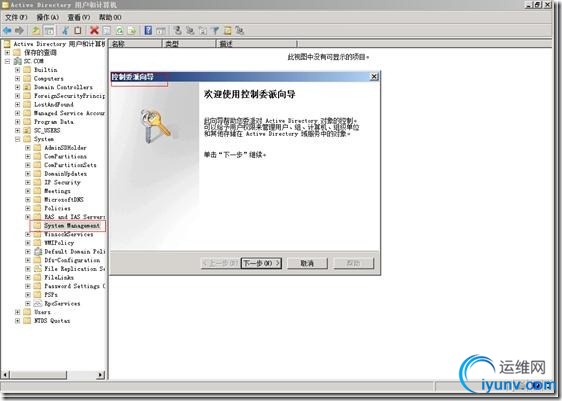562x401 pixels.
Task: Open Properties via the toolbar icon
Action: pos(107,31)
